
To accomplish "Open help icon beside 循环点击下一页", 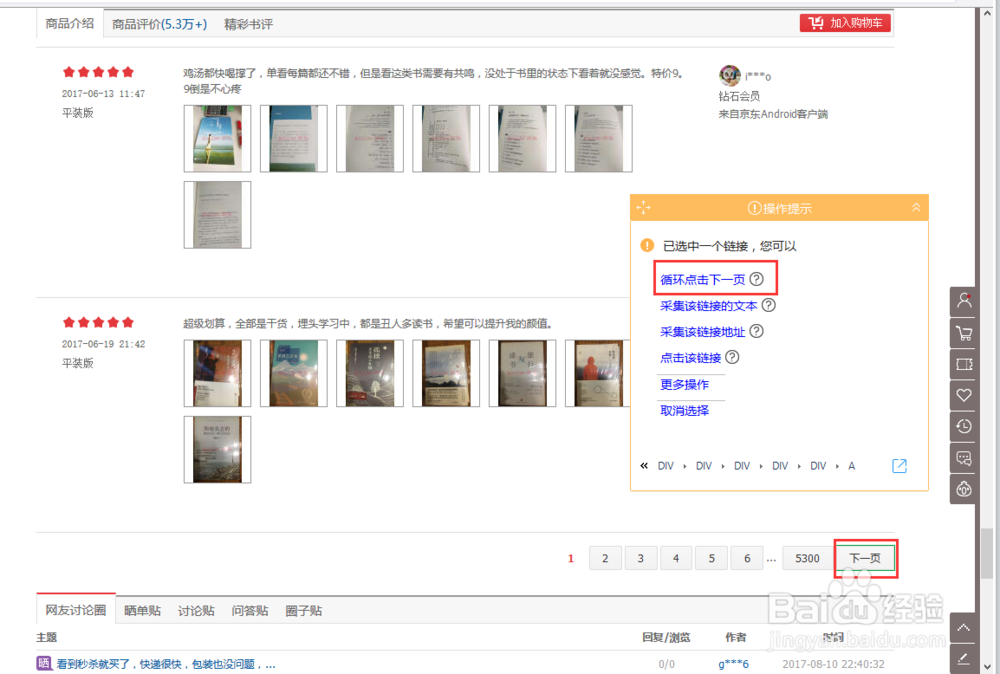I will point(756,279).
